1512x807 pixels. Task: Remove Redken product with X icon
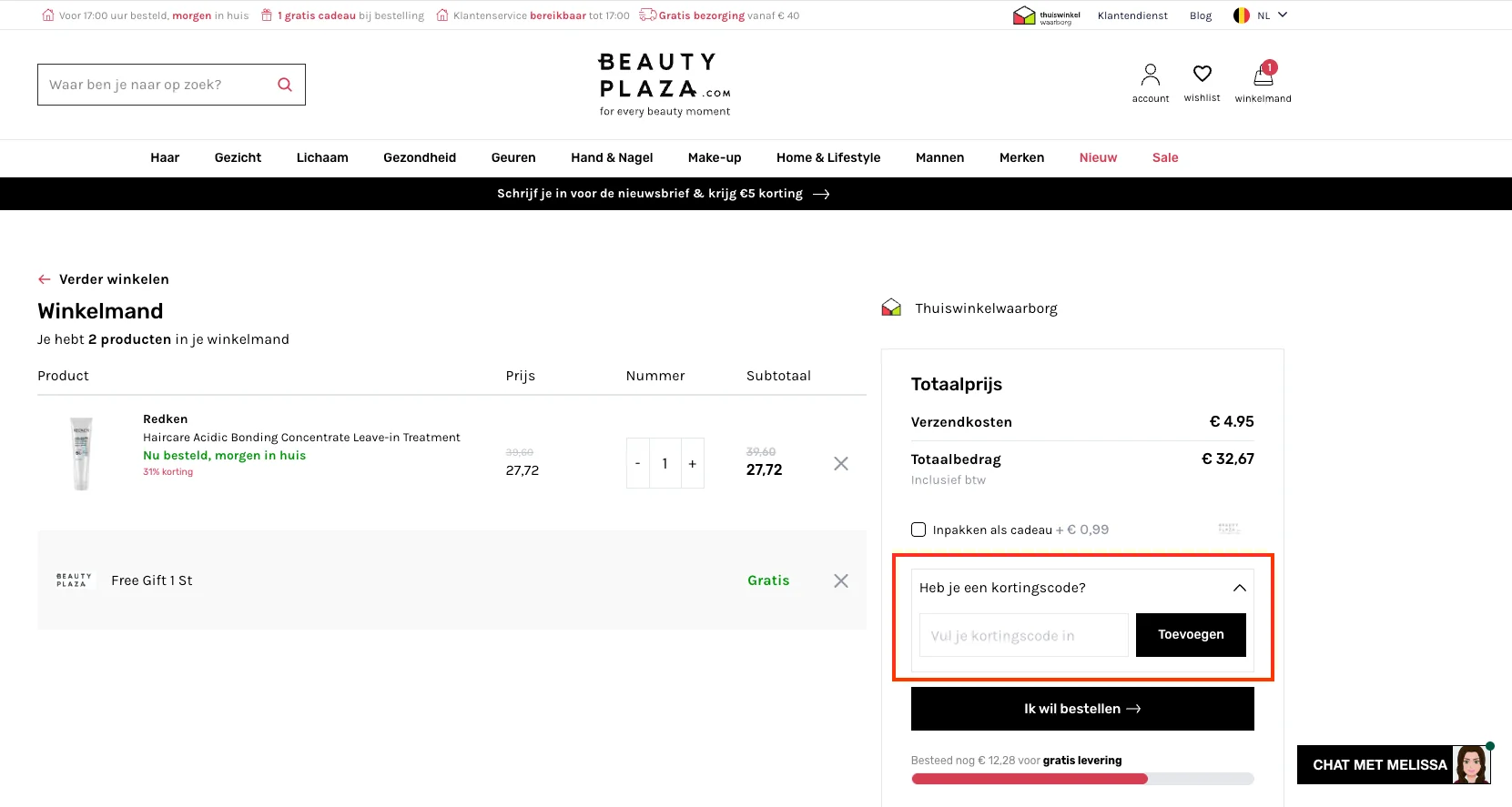point(841,464)
